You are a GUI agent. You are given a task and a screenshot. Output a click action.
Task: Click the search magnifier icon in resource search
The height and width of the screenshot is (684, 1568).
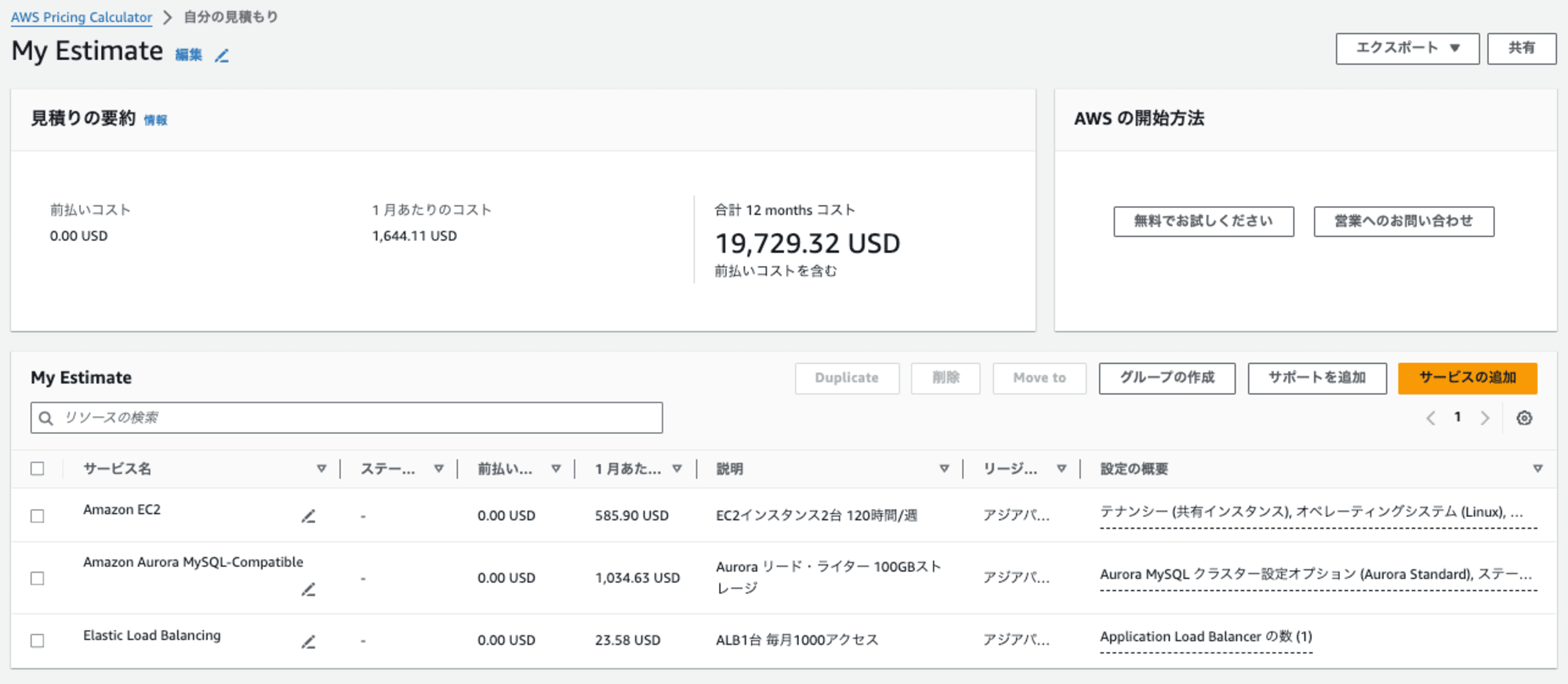46,418
